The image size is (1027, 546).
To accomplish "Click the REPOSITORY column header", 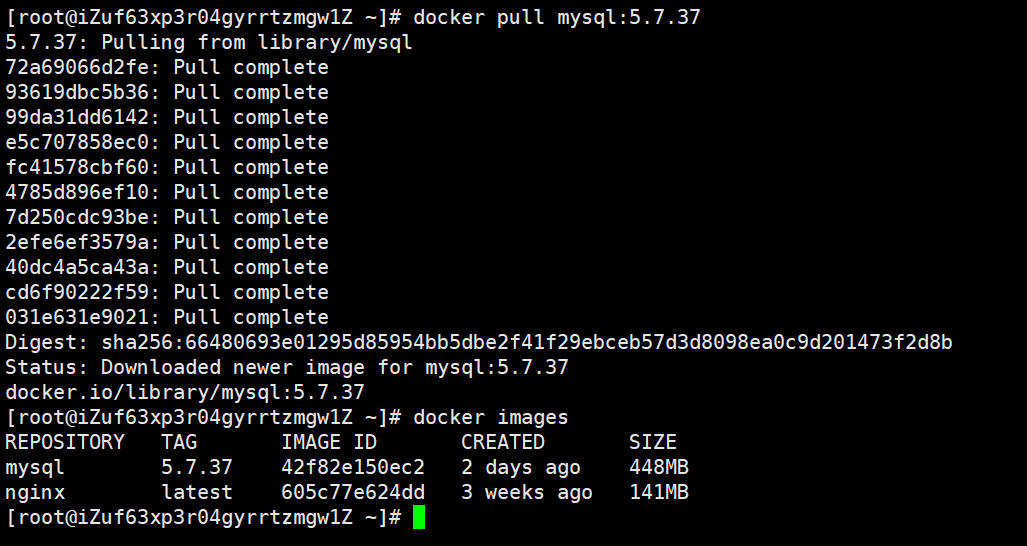I will pyautogui.click(x=65, y=442).
